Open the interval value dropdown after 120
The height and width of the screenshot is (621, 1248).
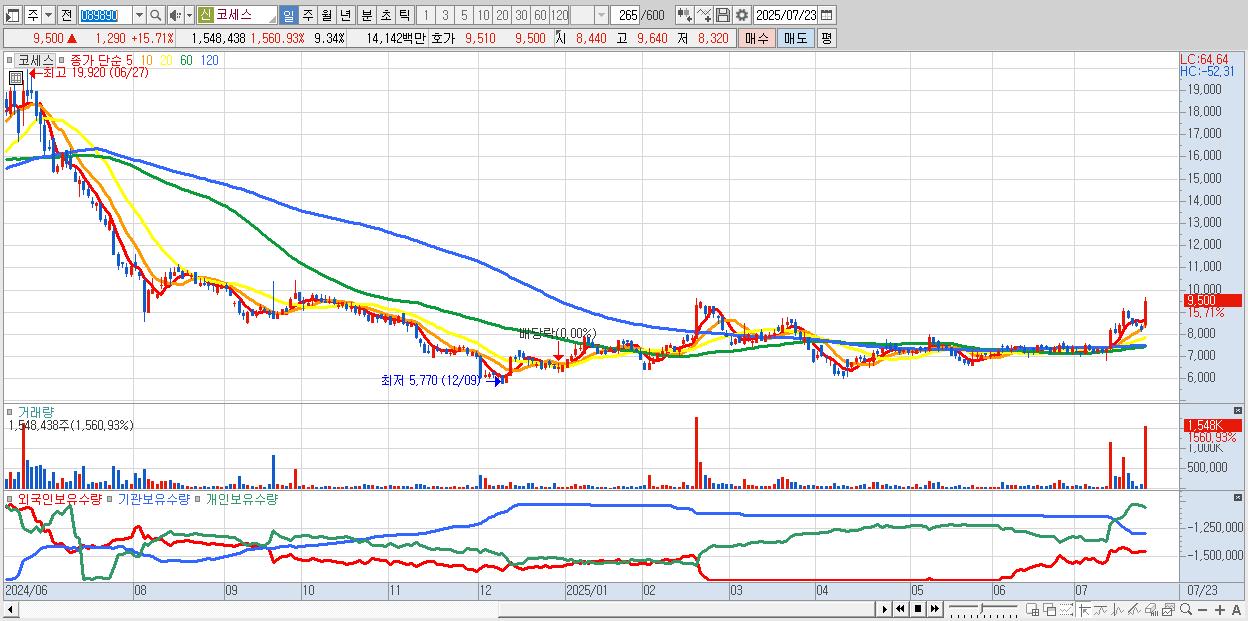(x=601, y=15)
